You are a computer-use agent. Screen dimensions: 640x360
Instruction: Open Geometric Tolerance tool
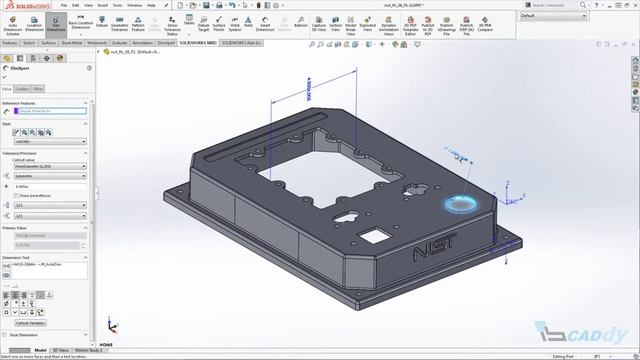[x=119, y=24]
